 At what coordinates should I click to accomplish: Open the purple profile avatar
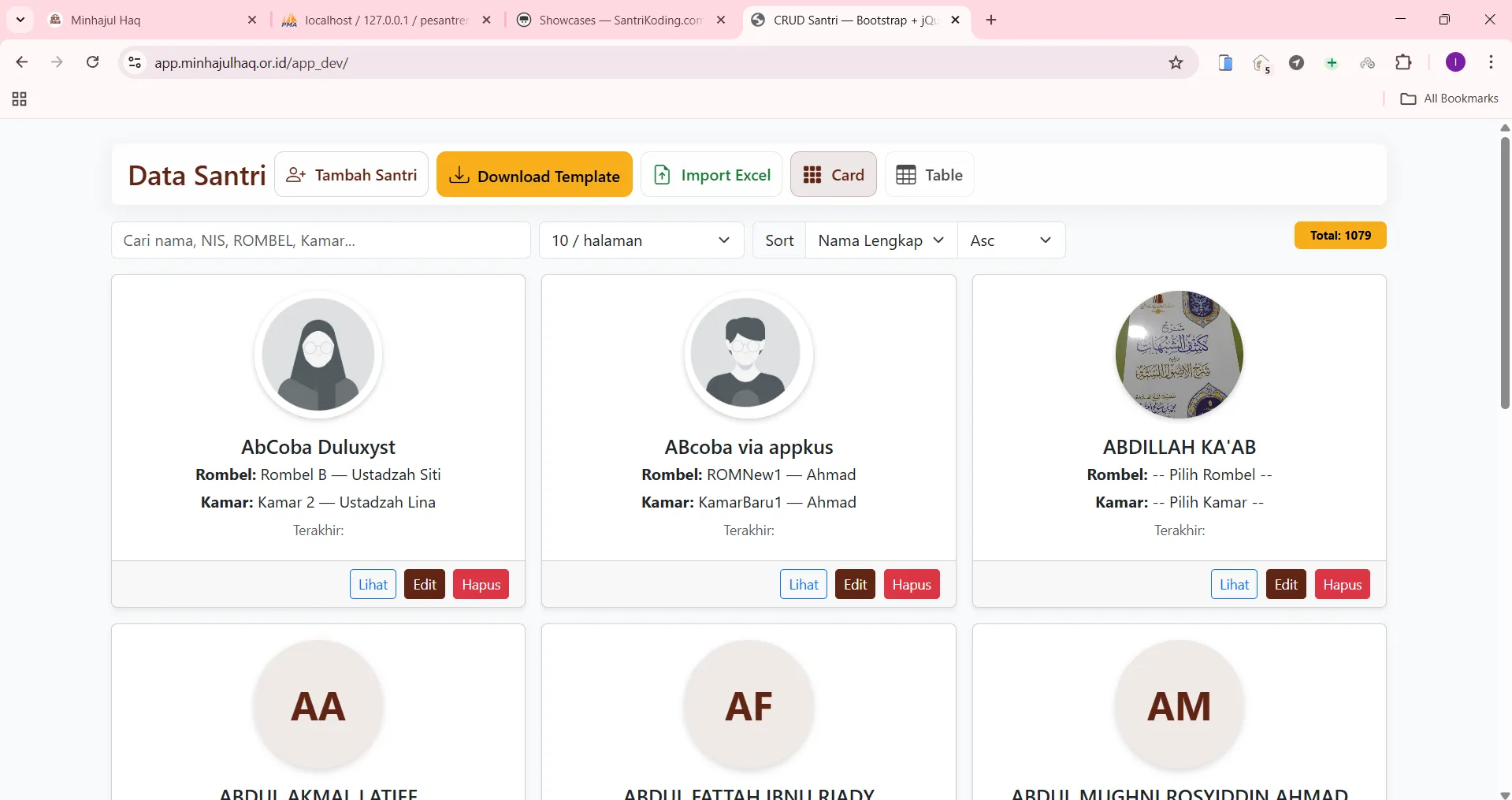[1455, 62]
